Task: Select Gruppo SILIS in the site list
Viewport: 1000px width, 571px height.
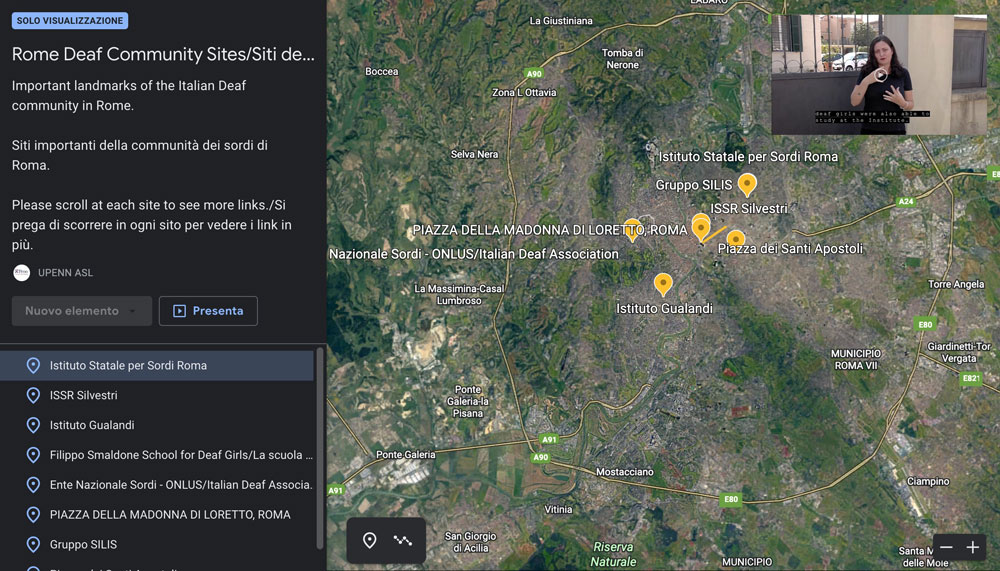Action: [x=157, y=544]
